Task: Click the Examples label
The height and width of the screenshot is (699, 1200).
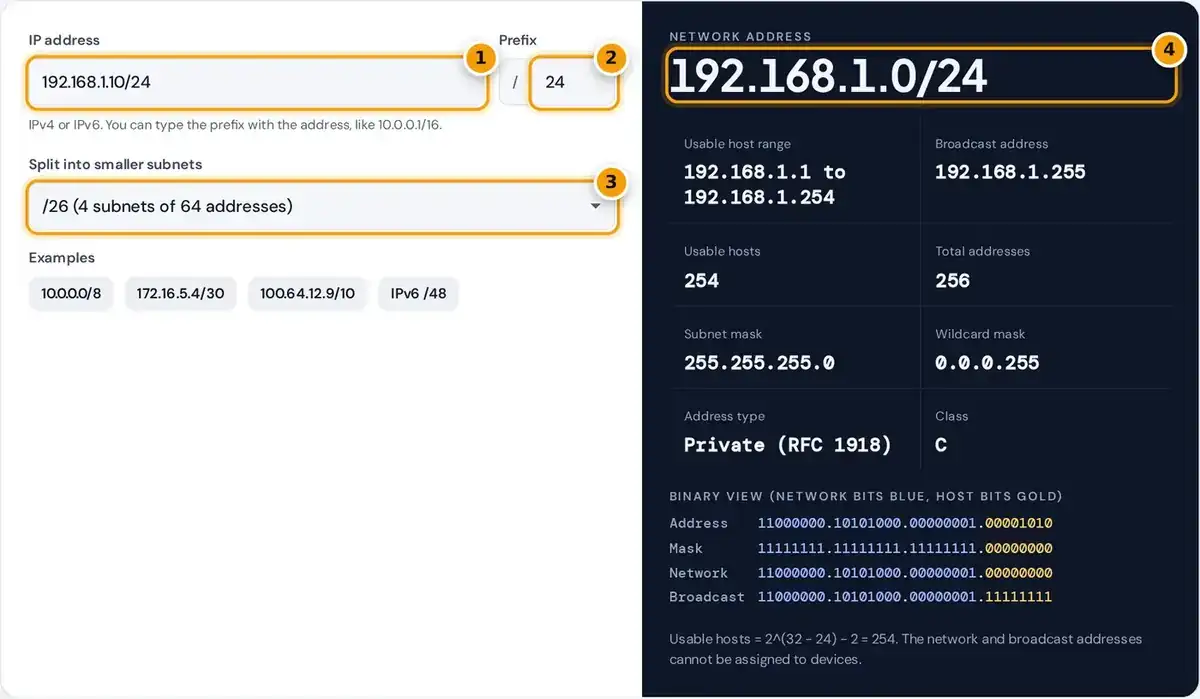Action: point(62,258)
